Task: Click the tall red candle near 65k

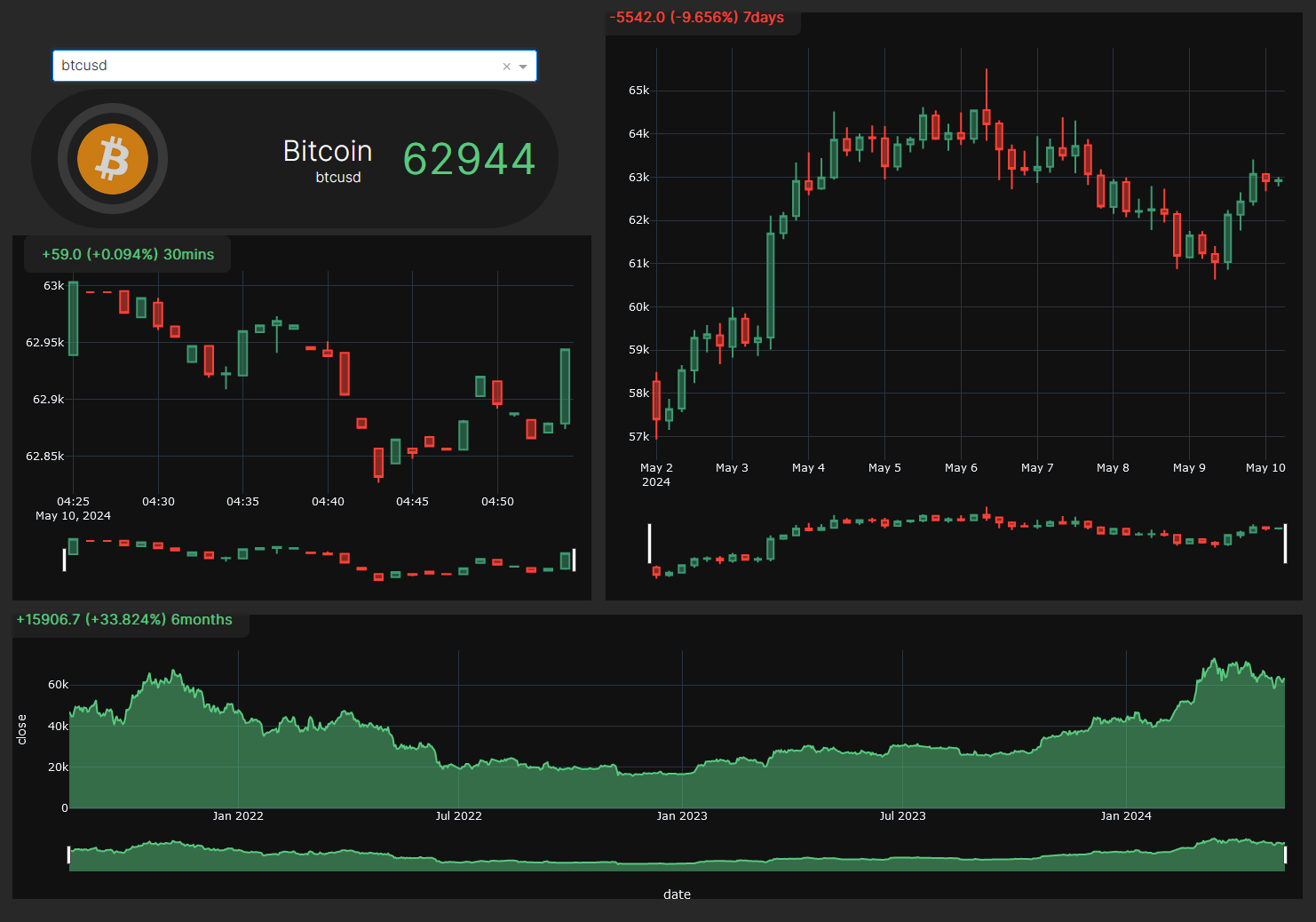Action: 987,115
